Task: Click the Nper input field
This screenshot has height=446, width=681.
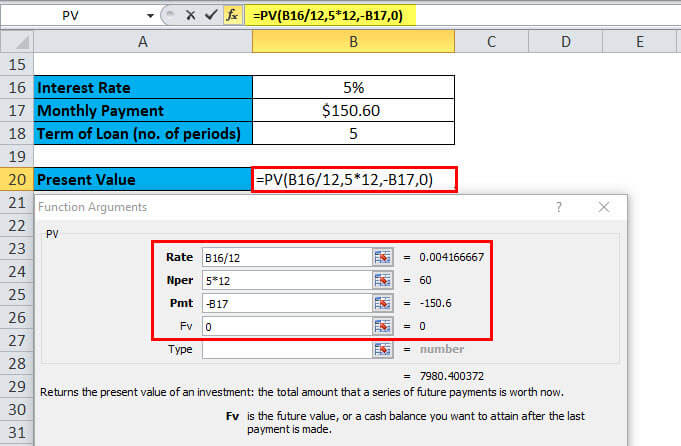Action: point(287,281)
